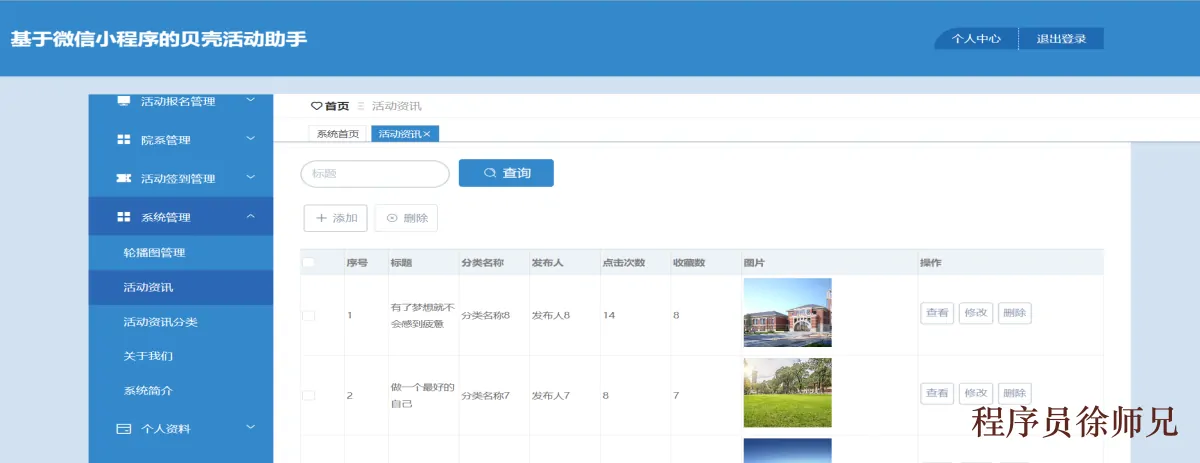Click the 标题 column header
This screenshot has height=463, width=1200.
coord(401,263)
